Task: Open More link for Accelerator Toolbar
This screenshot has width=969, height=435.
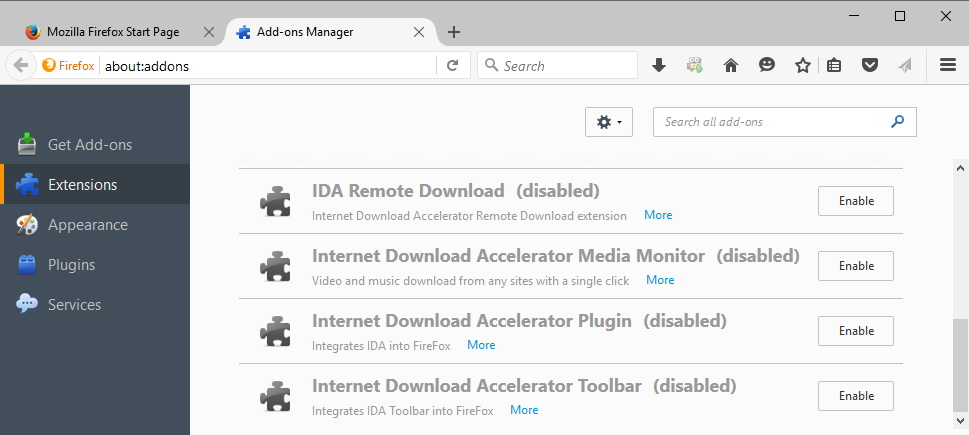Action: (x=524, y=410)
